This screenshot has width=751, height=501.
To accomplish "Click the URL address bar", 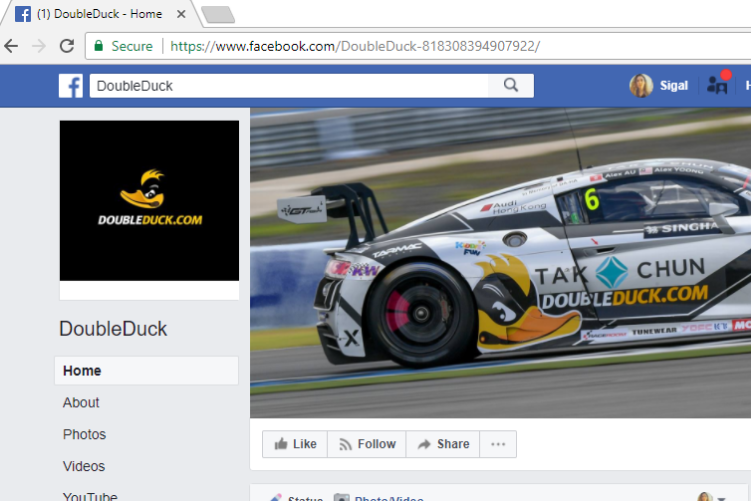I will point(418,46).
